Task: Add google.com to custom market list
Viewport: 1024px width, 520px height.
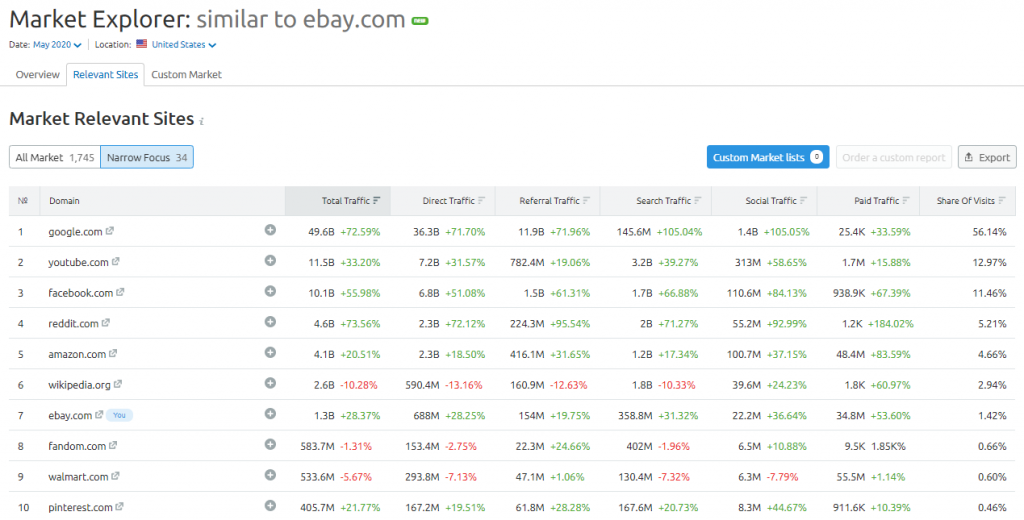Action: [x=270, y=230]
